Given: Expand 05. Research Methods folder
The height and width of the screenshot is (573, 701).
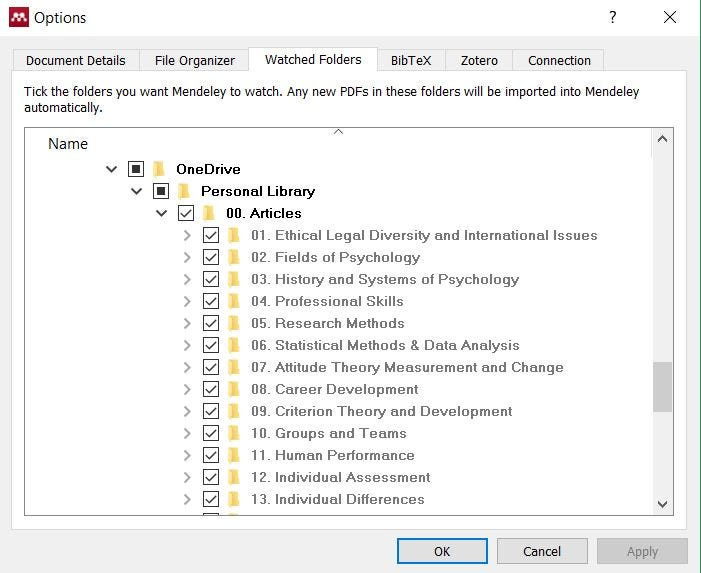Looking at the screenshot, I should 187,323.
